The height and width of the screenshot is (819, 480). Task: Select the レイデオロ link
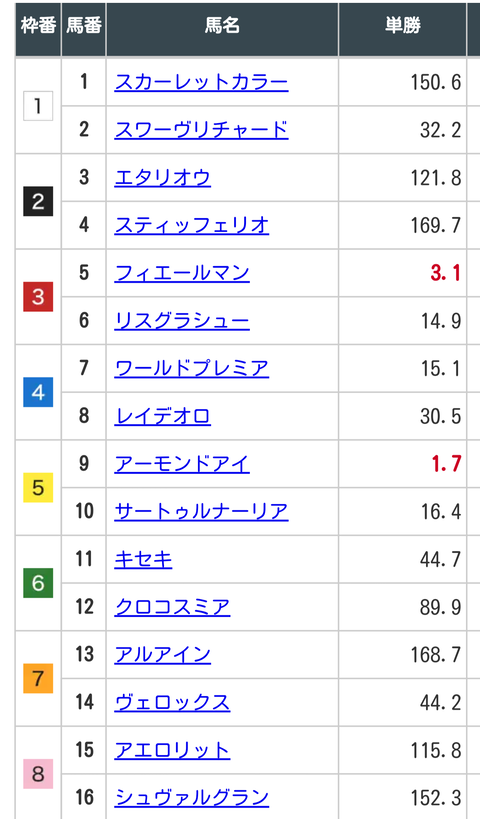point(162,417)
